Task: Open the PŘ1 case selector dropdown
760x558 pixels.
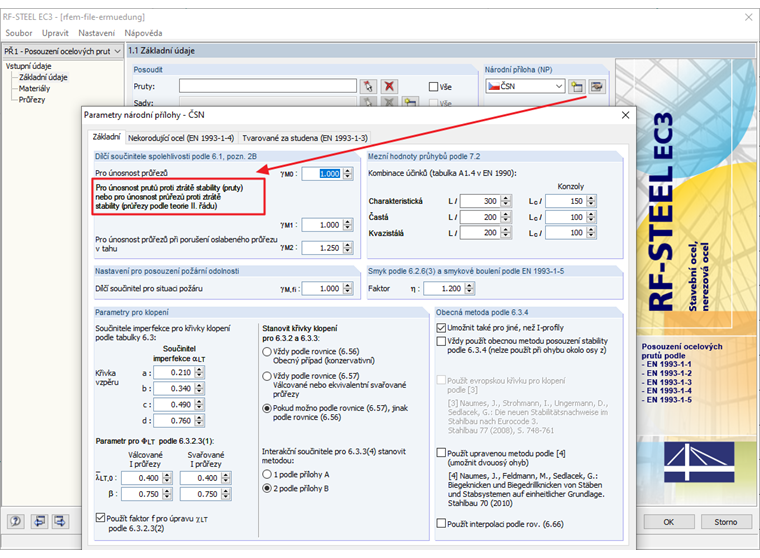Action: [x=117, y=51]
